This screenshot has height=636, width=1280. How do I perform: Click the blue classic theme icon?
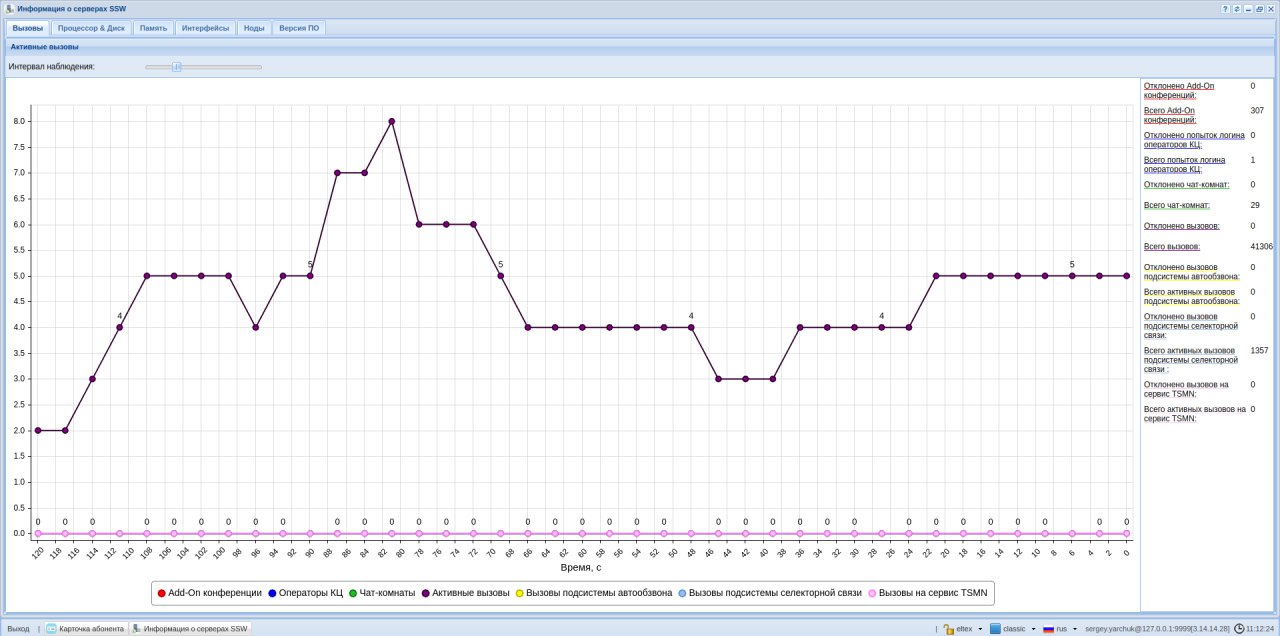[995, 629]
